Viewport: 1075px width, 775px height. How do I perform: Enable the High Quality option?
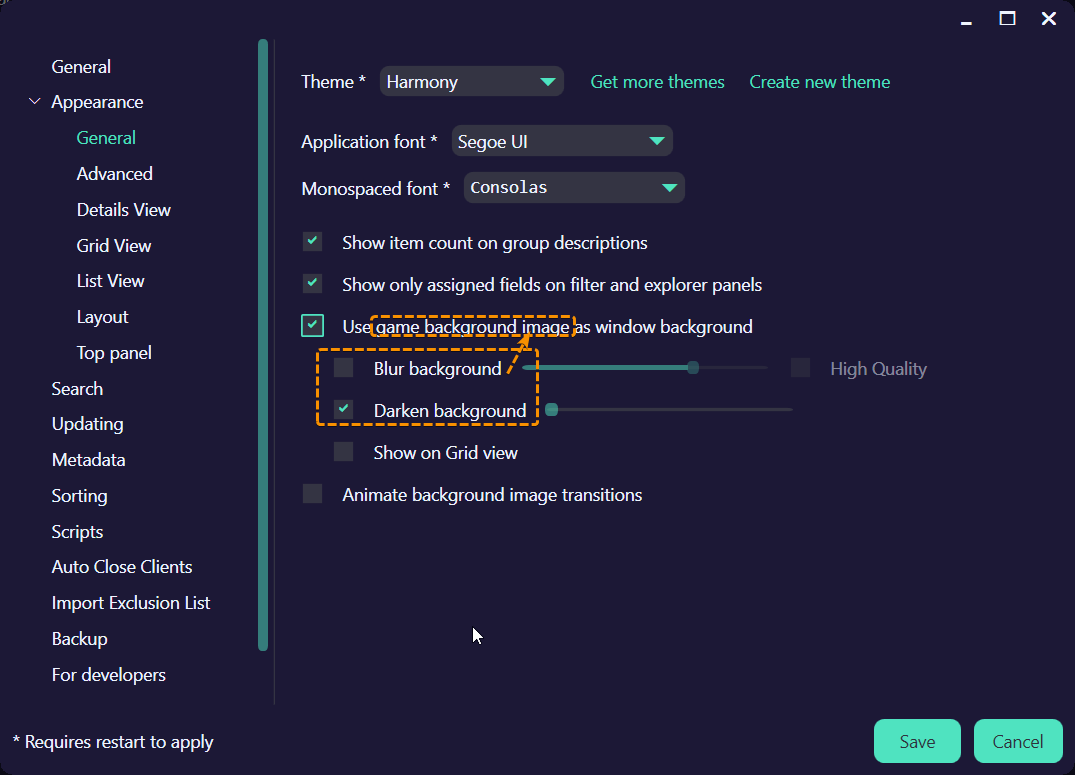800,367
